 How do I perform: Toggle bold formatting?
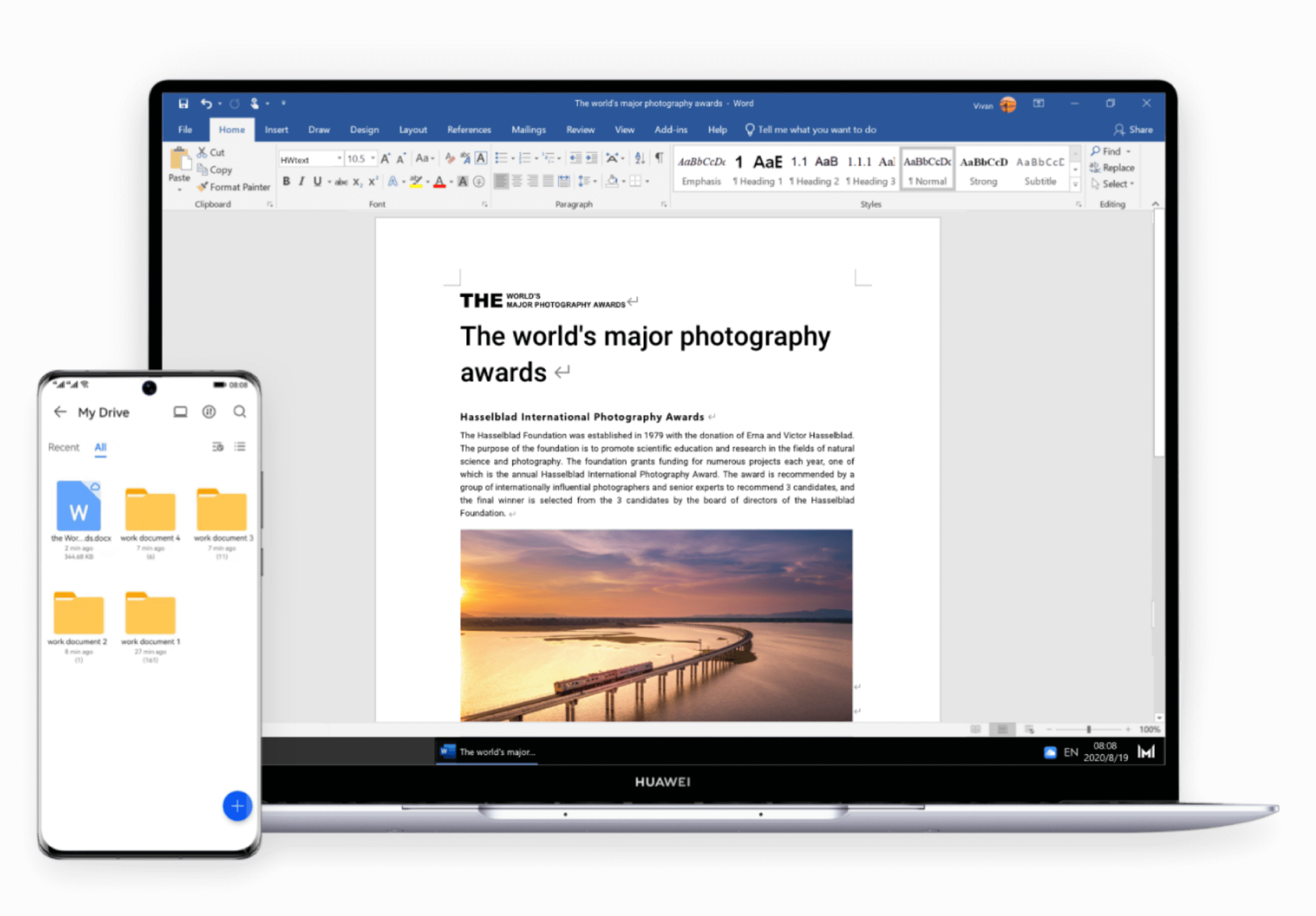point(287,181)
